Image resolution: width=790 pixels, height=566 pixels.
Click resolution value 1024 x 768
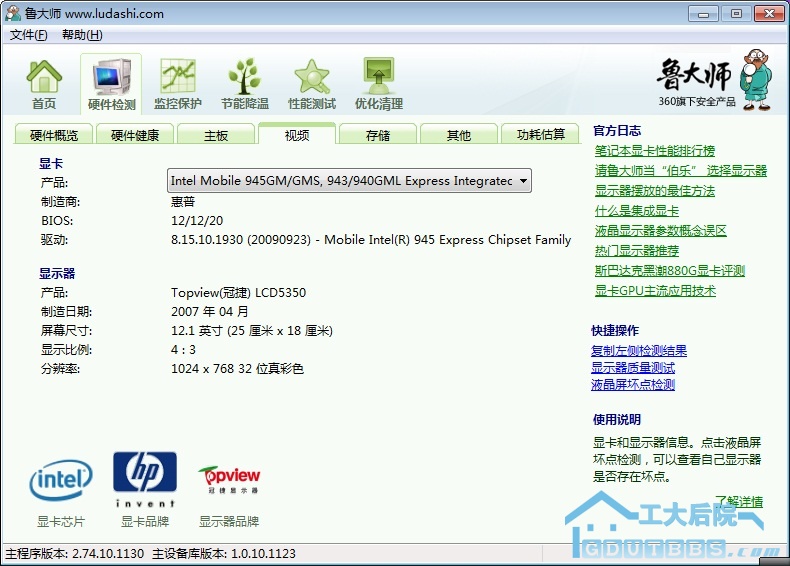pyautogui.click(x=203, y=368)
